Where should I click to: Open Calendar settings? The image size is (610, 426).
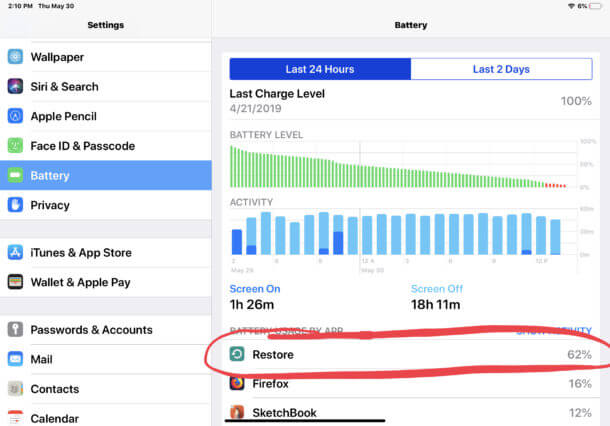[x=106, y=415]
